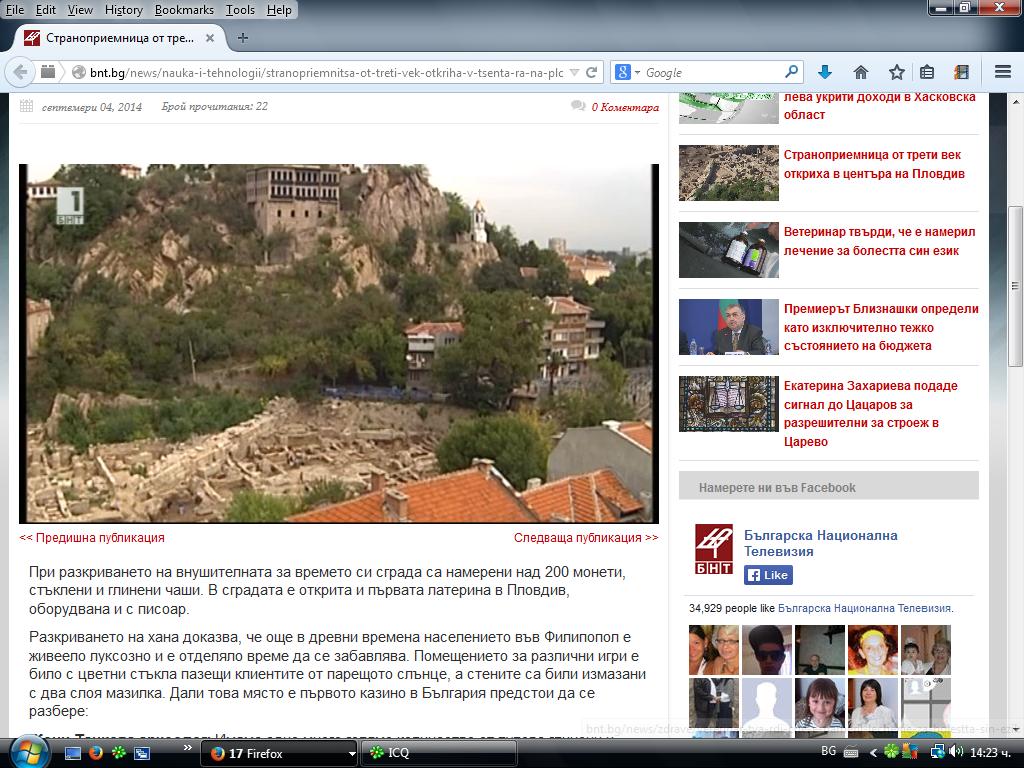Open the File menu
The height and width of the screenshot is (768, 1024).
(15, 10)
